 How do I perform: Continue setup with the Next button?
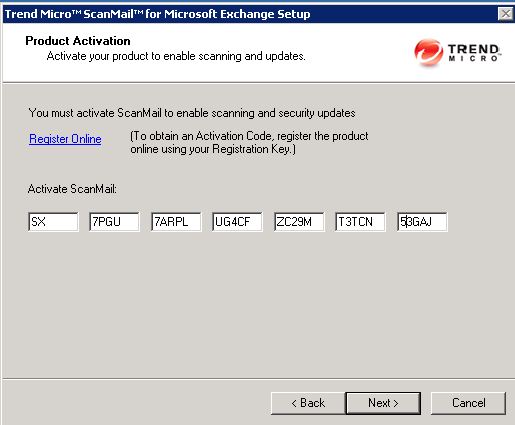(x=383, y=403)
